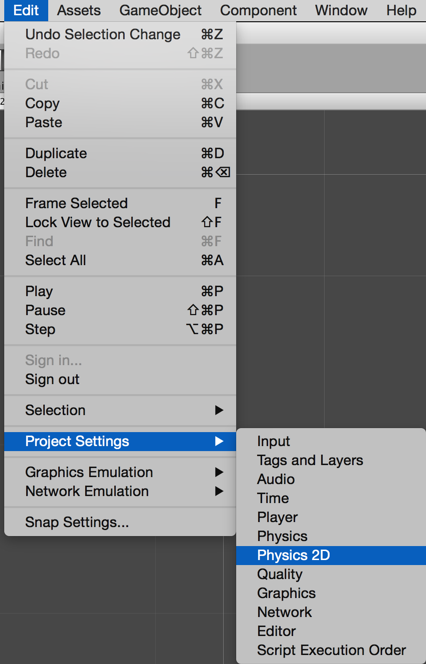Click Play in the Edit menu
Image resolution: width=426 pixels, height=664 pixels.
[x=120, y=291]
